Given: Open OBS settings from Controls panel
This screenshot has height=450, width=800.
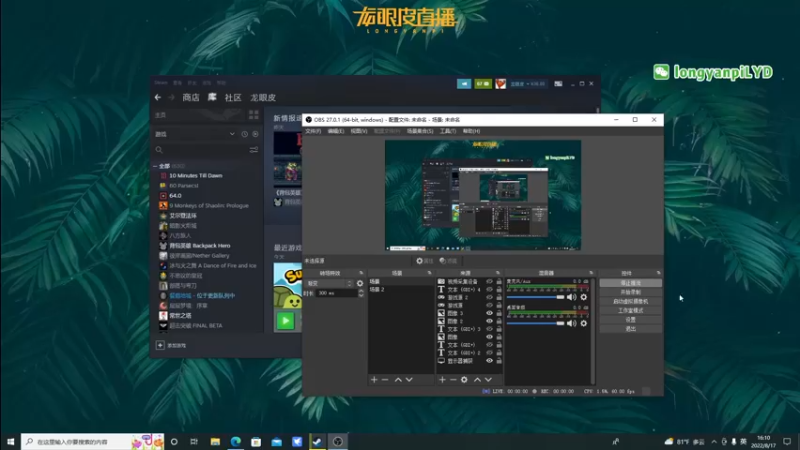Looking at the screenshot, I should pyautogui.click(x=631, y=319).
